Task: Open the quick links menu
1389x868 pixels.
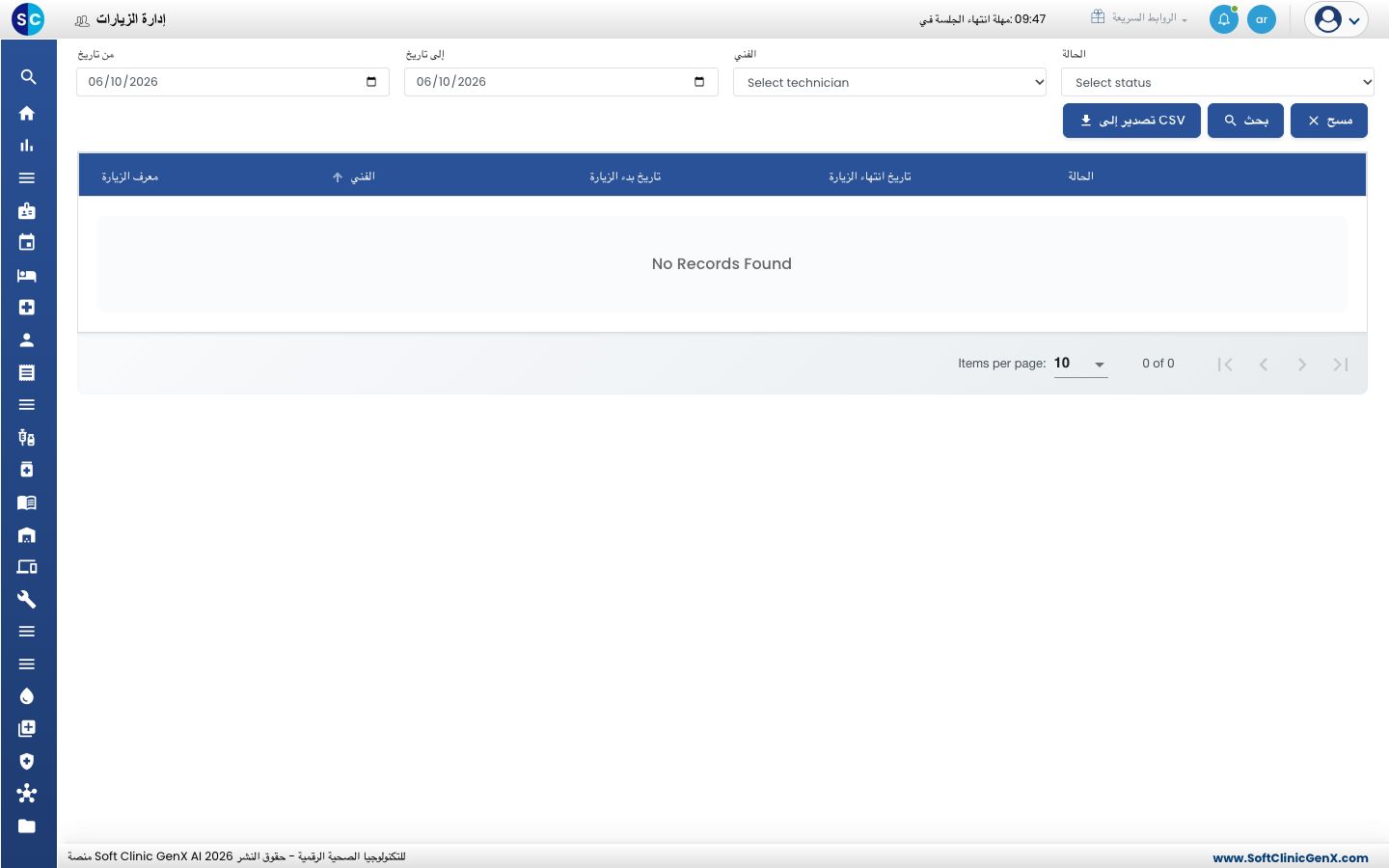Action: (x=1139, y=18)
